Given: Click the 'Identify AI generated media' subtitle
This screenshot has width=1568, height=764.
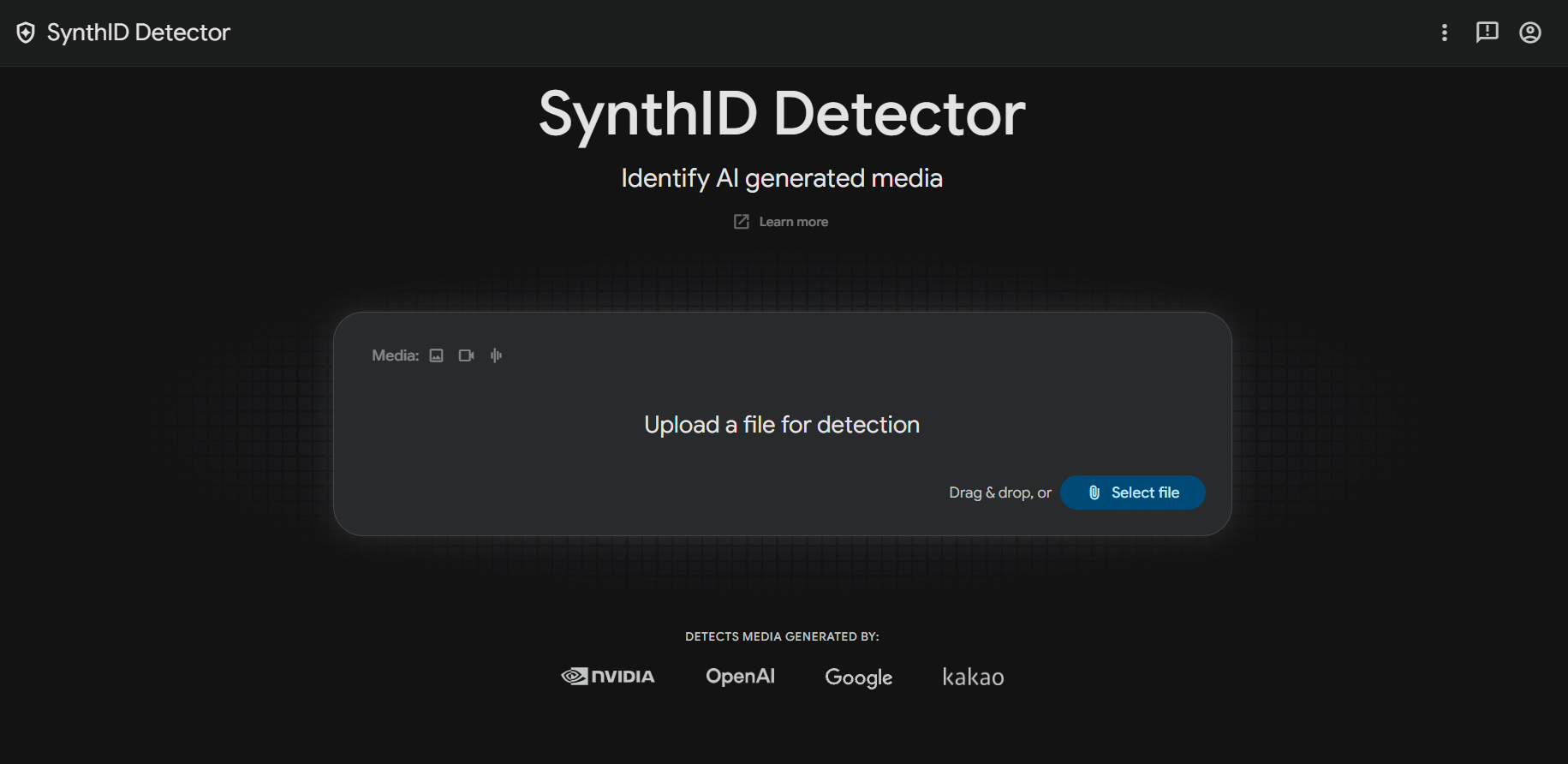Looking at the screenshot, I should click(x=782, y=178).
